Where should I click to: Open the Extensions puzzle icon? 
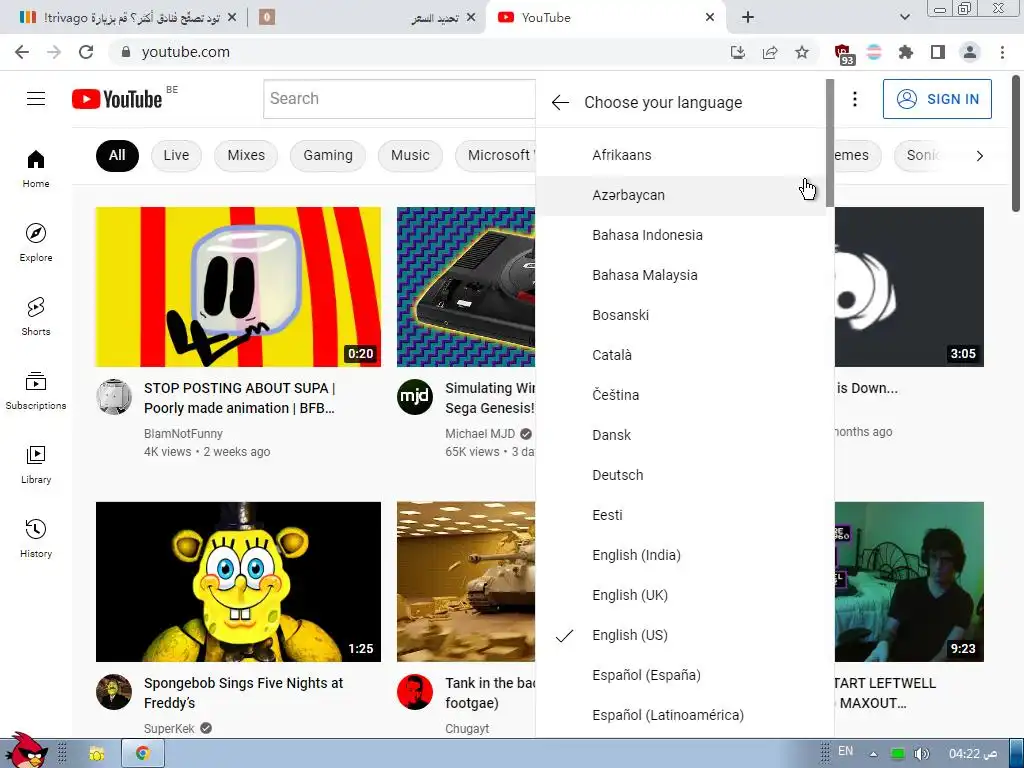click(906, 52)
